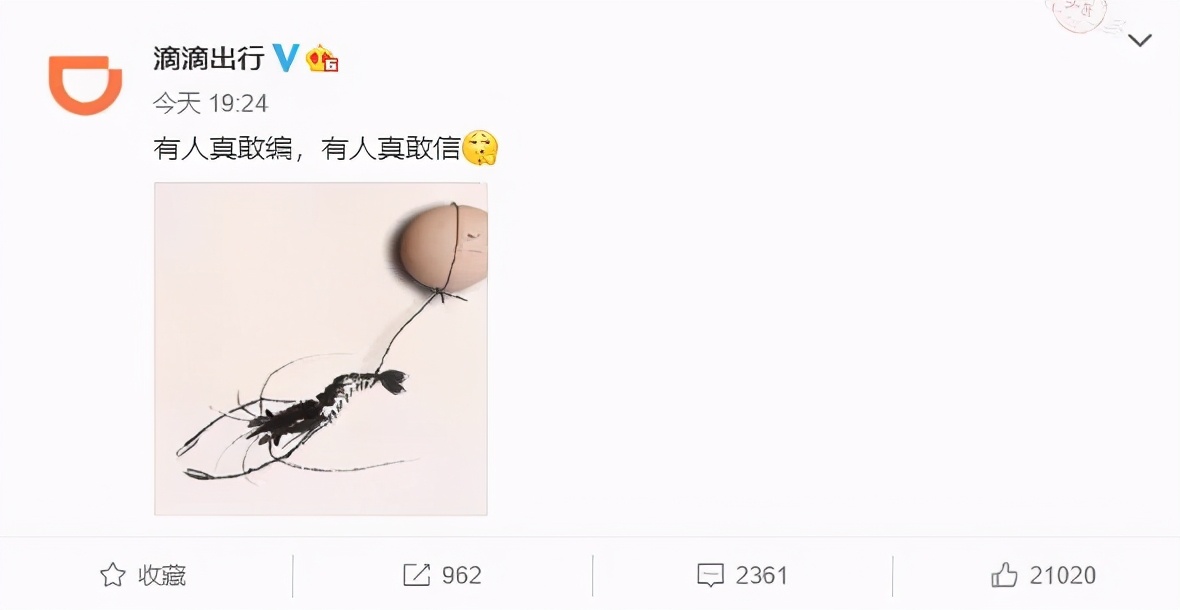Click the comment bubble icon

tap(711, 575)
